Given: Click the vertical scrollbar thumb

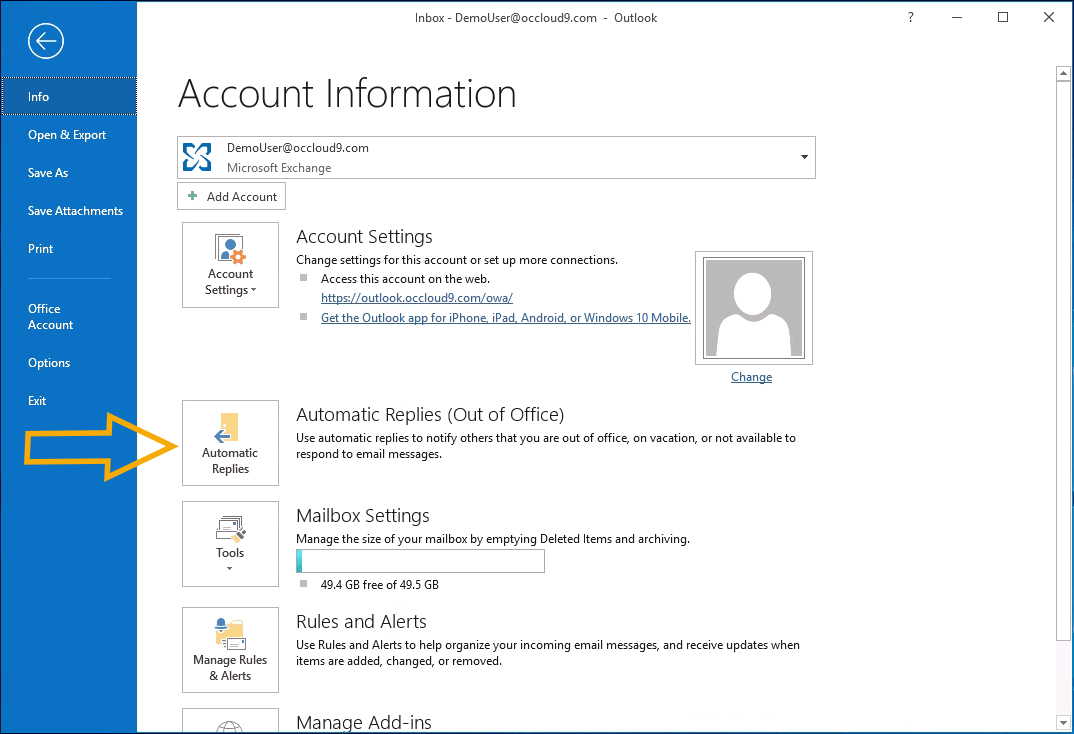Looking at the screenshot, I should click(x=1063, y=360).
